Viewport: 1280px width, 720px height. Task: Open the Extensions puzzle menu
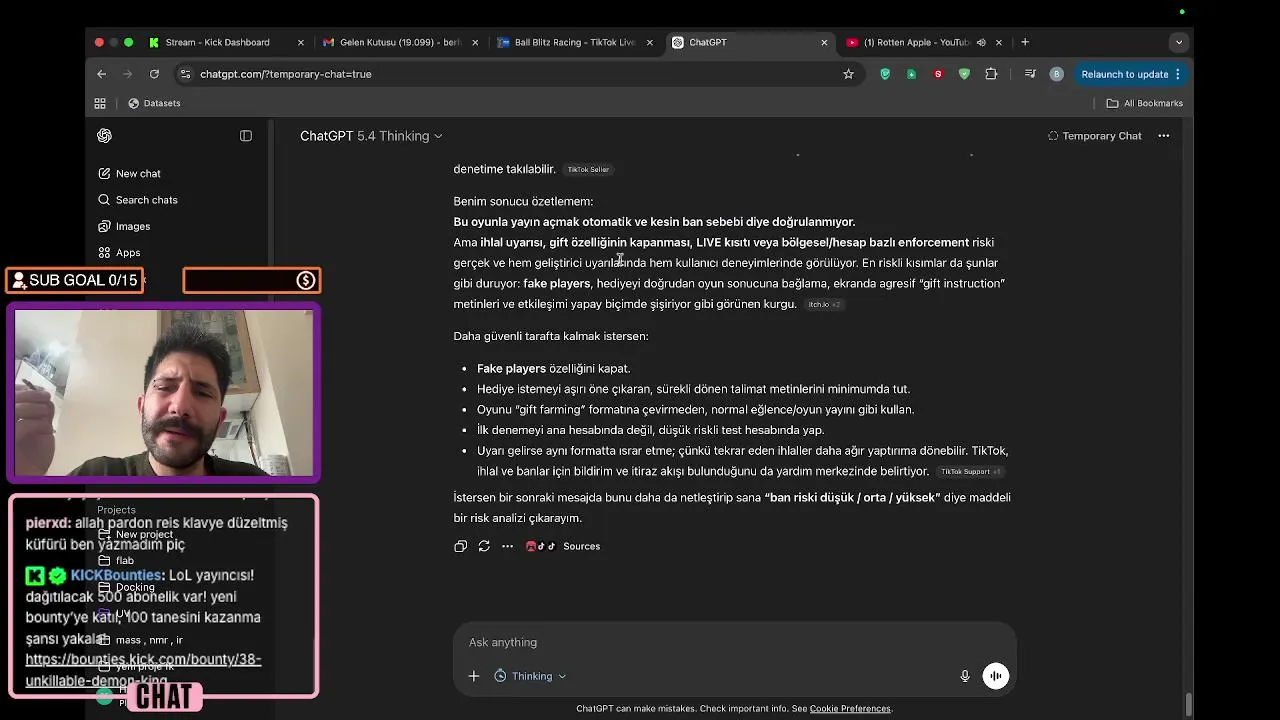(x=991, y=74)
